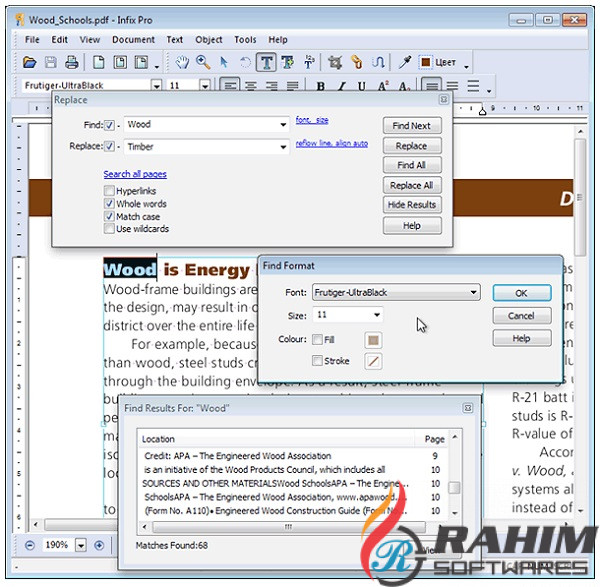Viewport: 600px width, 587px height.
Task: Select the Zoom magnifier tool
Action: click(203, 62)
